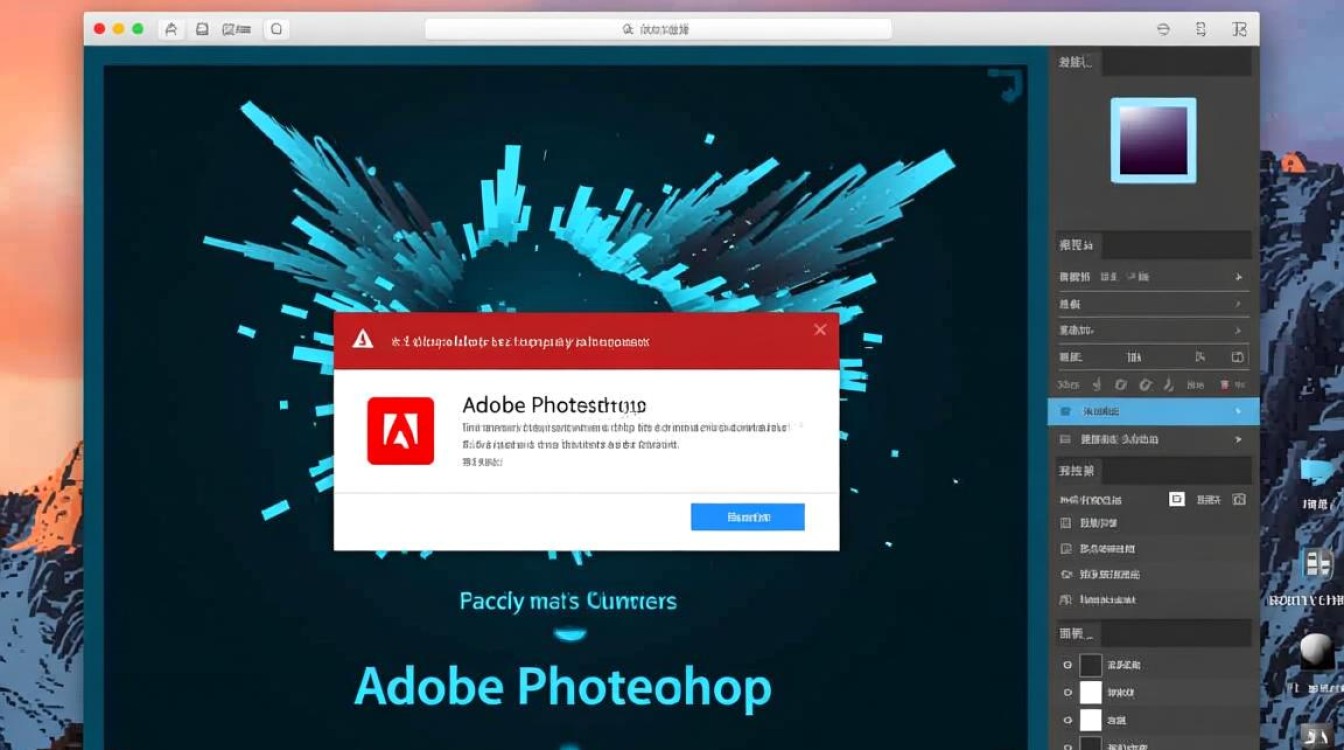This screenshot has width=1344, height=750.
Task: Click the purple gradient color swatch
Action: [1153, 141]
